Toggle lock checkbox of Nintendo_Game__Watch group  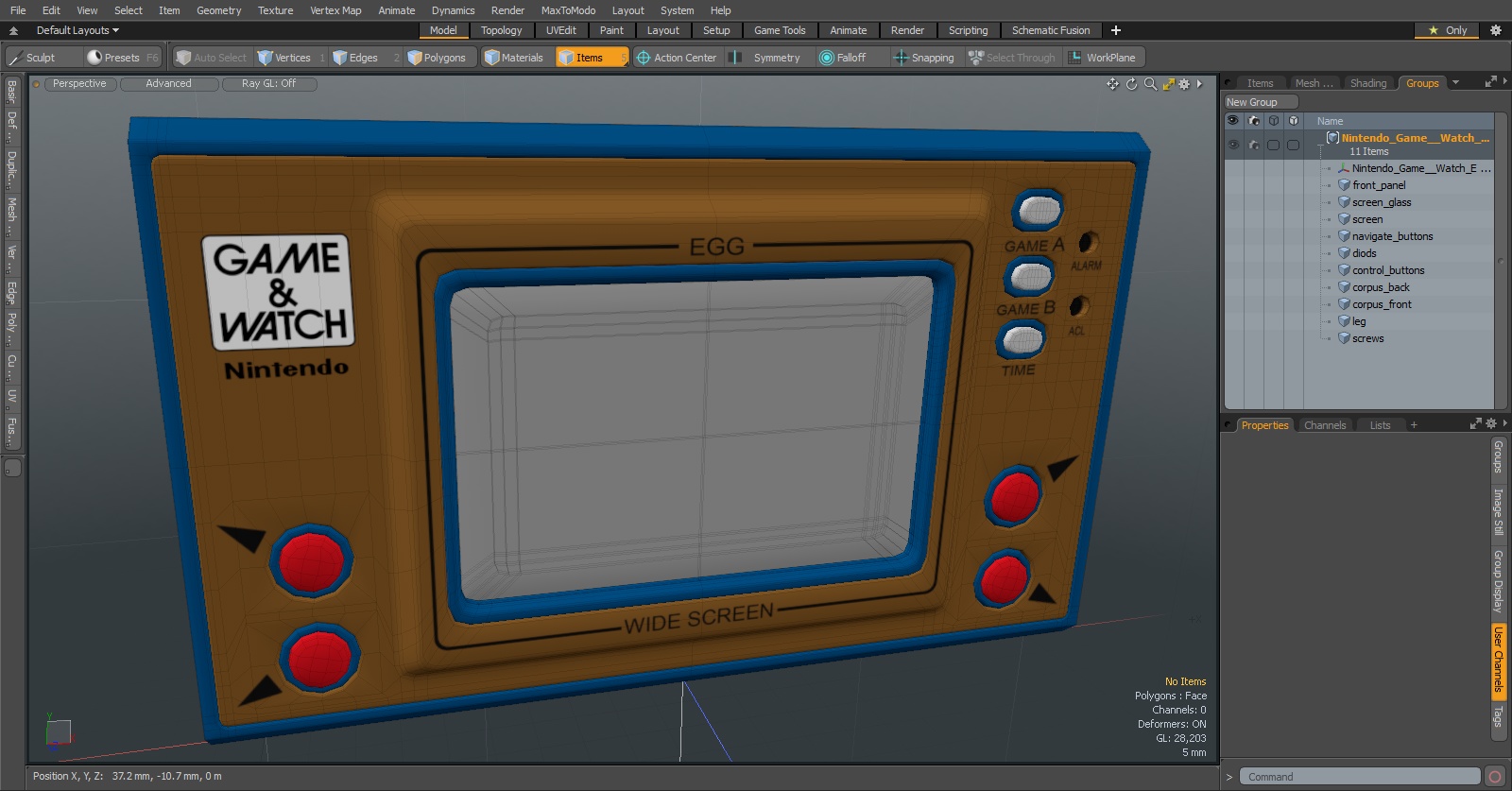tap(1294, 145)
